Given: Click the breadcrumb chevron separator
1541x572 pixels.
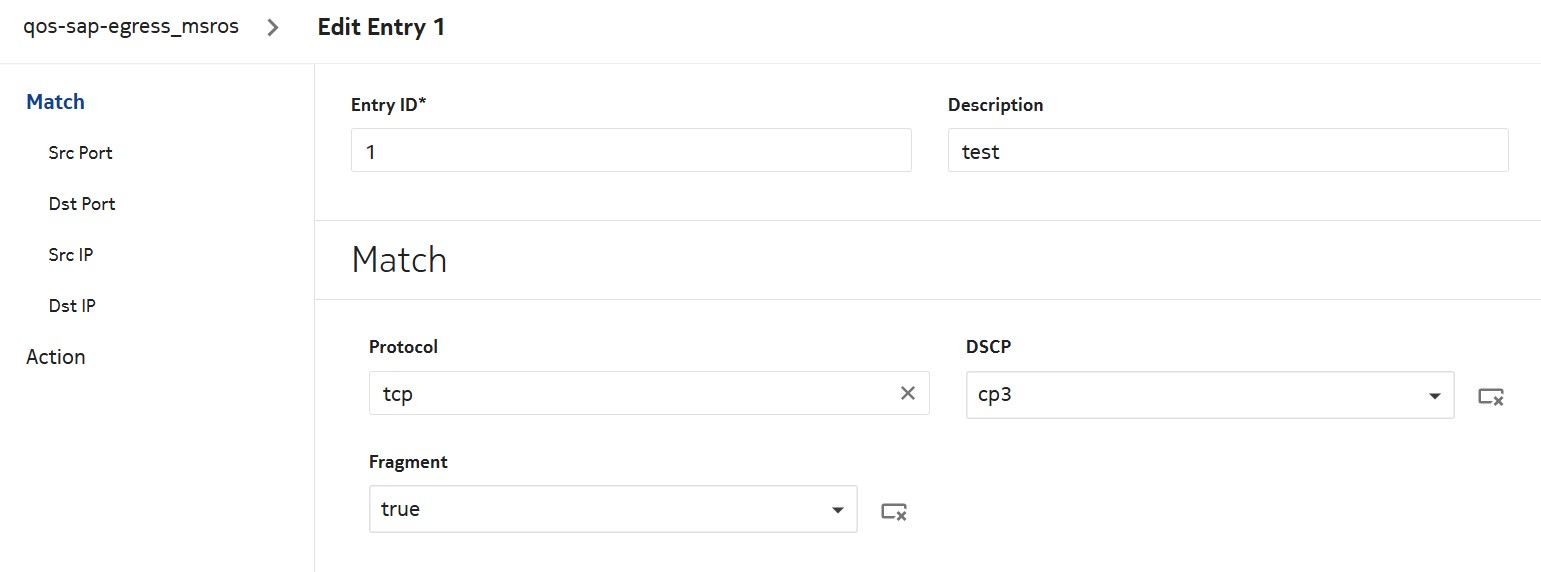Looking at the screenshot, I should pos(273,28).
